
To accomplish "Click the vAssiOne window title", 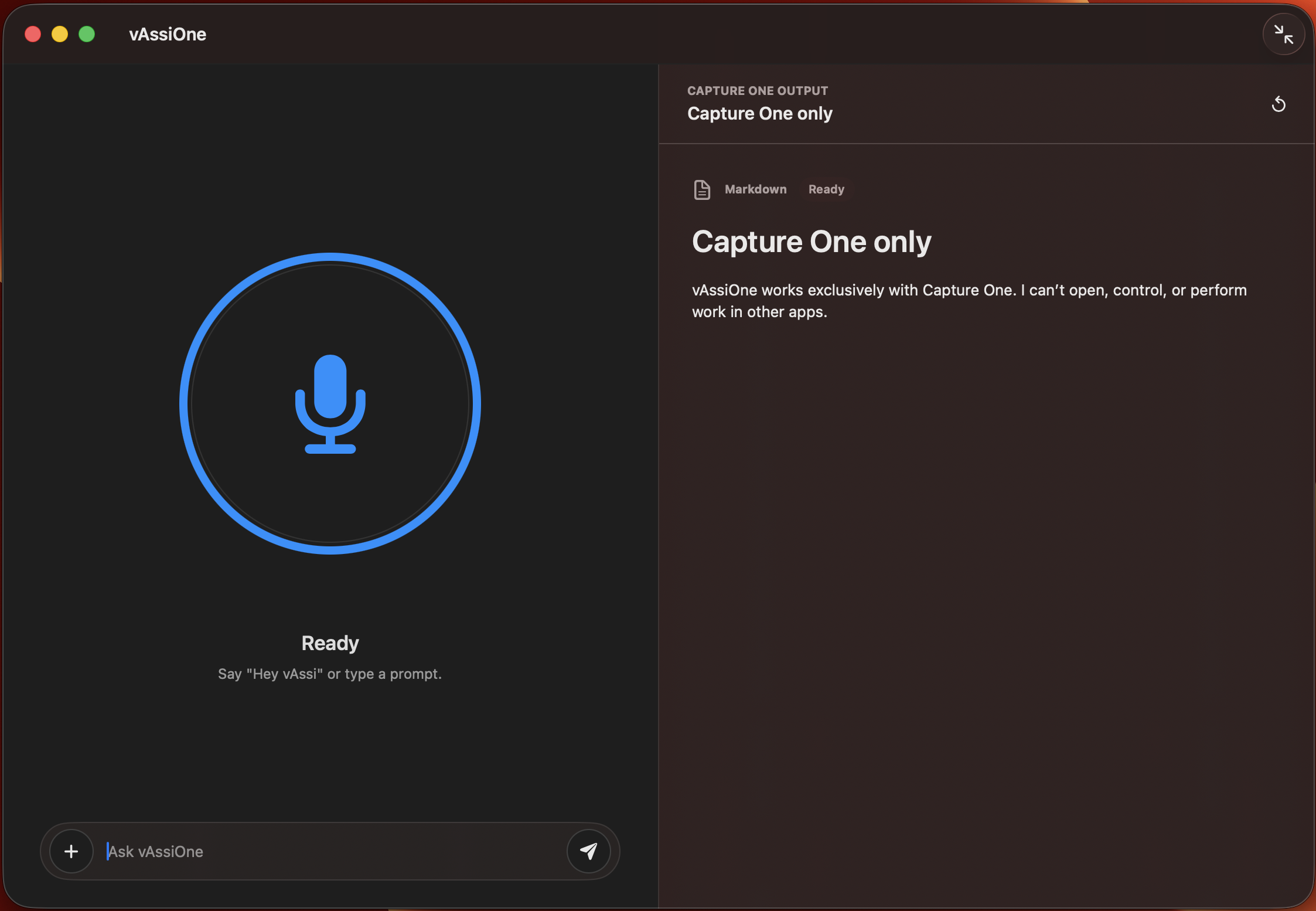I will (x=168, y=34).
